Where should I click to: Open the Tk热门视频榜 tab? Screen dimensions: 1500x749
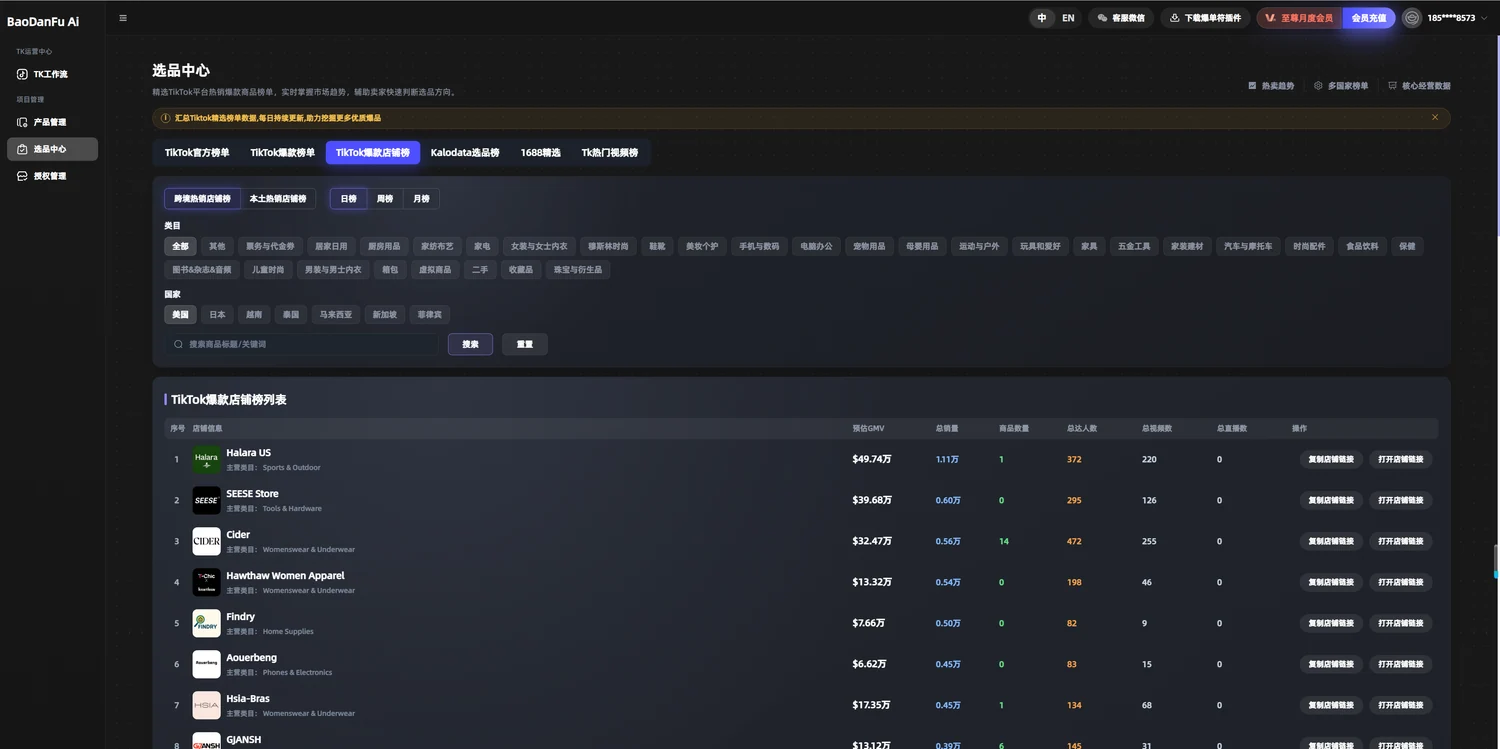[x=610, y=153]
